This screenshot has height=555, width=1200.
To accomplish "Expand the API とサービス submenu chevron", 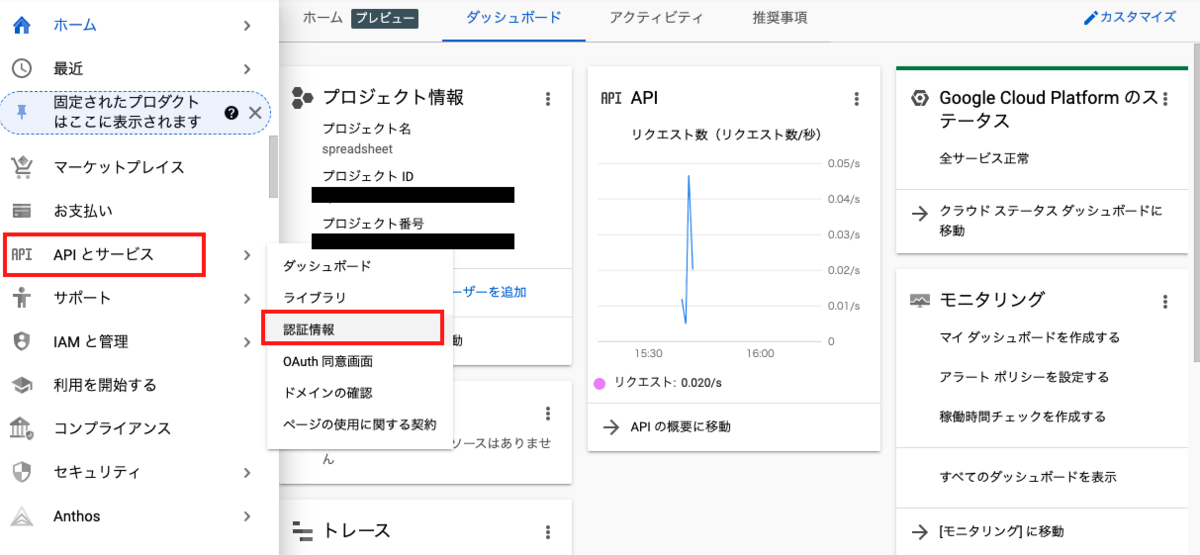I will 247,255.
